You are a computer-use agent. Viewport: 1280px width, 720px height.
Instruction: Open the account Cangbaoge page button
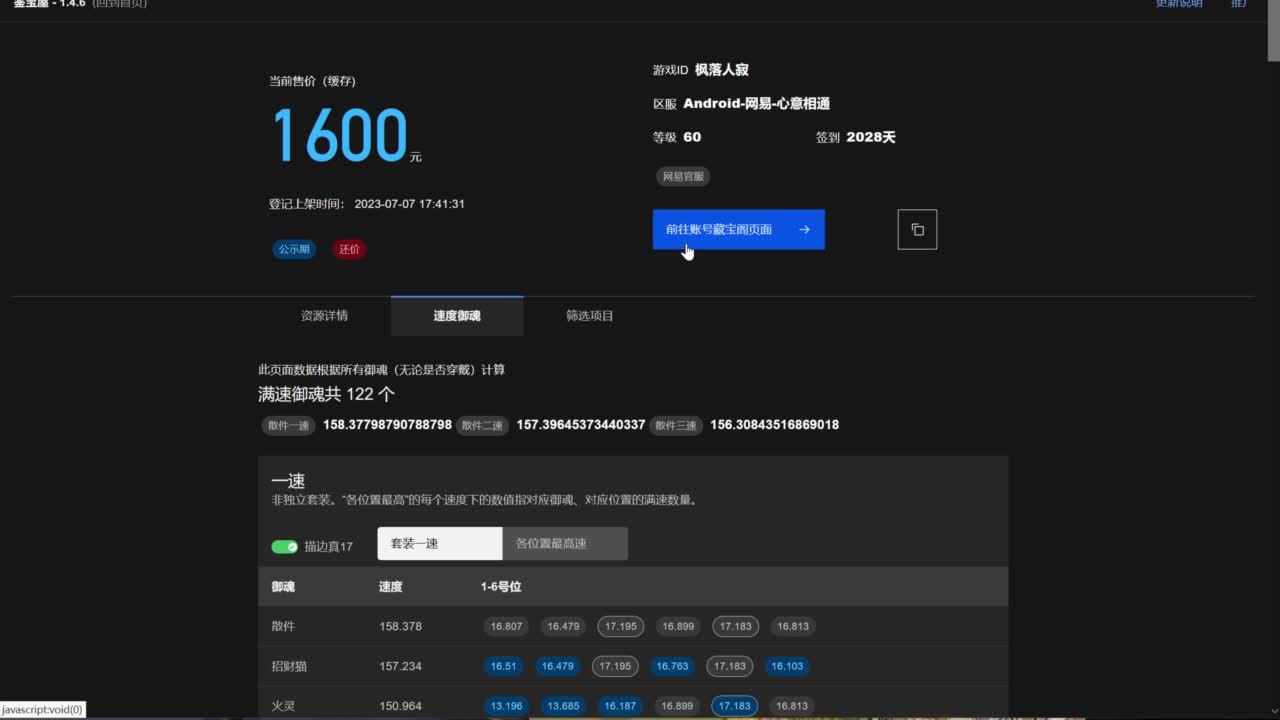[x=738, y=230]
